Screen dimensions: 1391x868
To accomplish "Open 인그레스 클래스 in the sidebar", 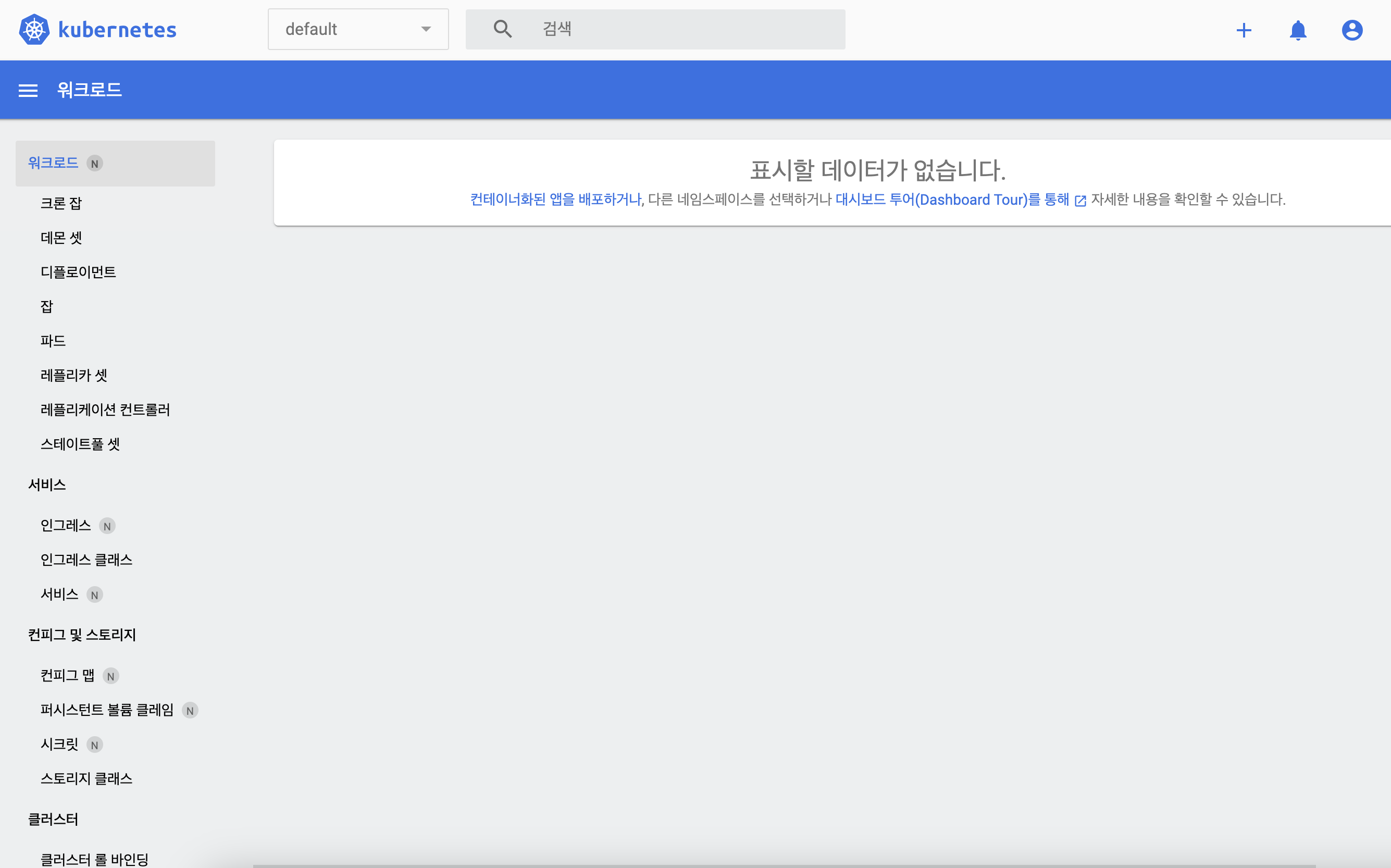I will [x=86, y=560].
